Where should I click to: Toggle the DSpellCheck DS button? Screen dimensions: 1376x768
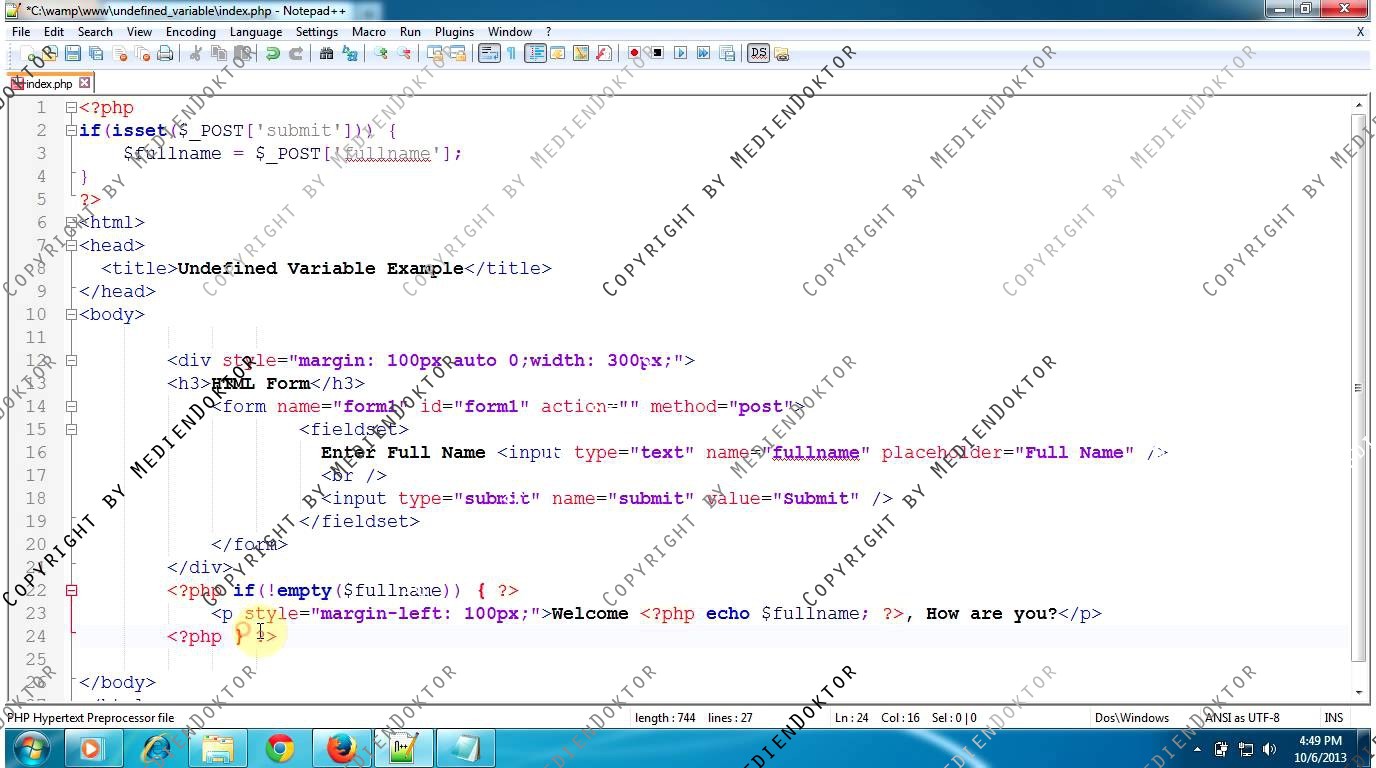(758, 54)
